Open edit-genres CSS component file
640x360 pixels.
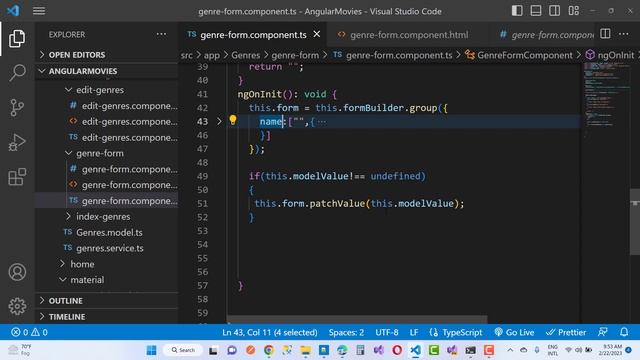pos(129,106)
